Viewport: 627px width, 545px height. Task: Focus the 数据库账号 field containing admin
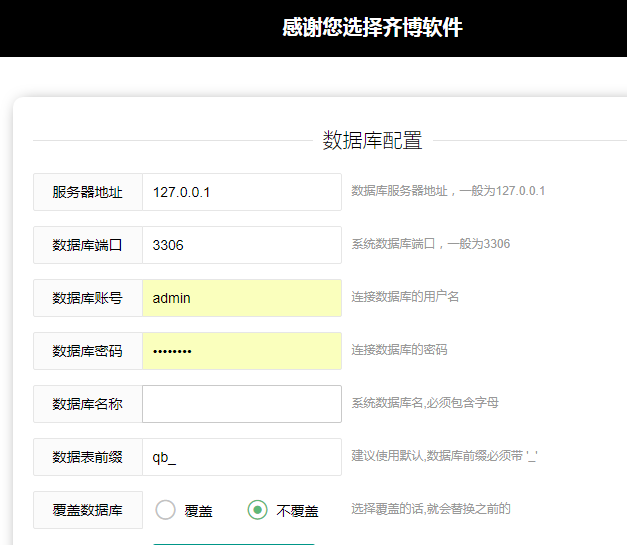(241, 298)
